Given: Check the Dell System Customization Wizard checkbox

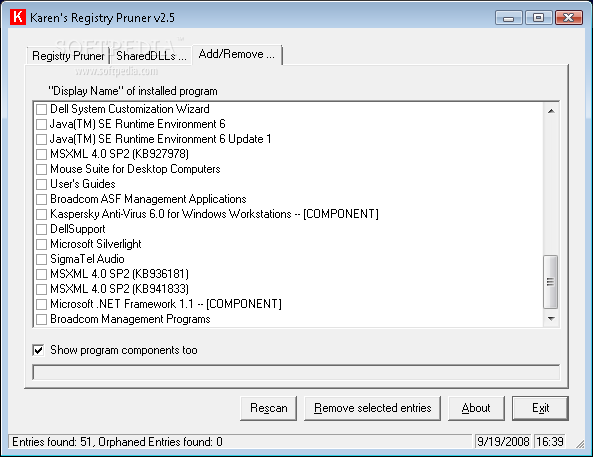Looking at the screenshot, I should coord(41,109).
